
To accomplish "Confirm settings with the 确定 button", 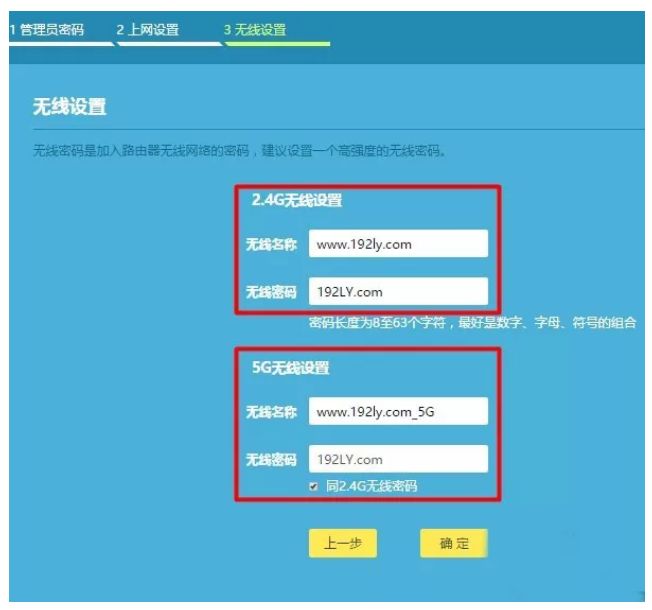I will point(453,543).
